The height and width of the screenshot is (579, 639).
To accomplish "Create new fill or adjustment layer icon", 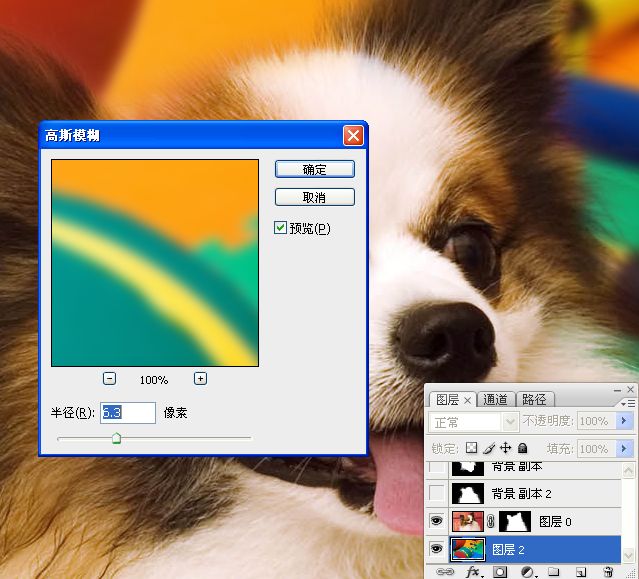I will click(x=528, y=572).
